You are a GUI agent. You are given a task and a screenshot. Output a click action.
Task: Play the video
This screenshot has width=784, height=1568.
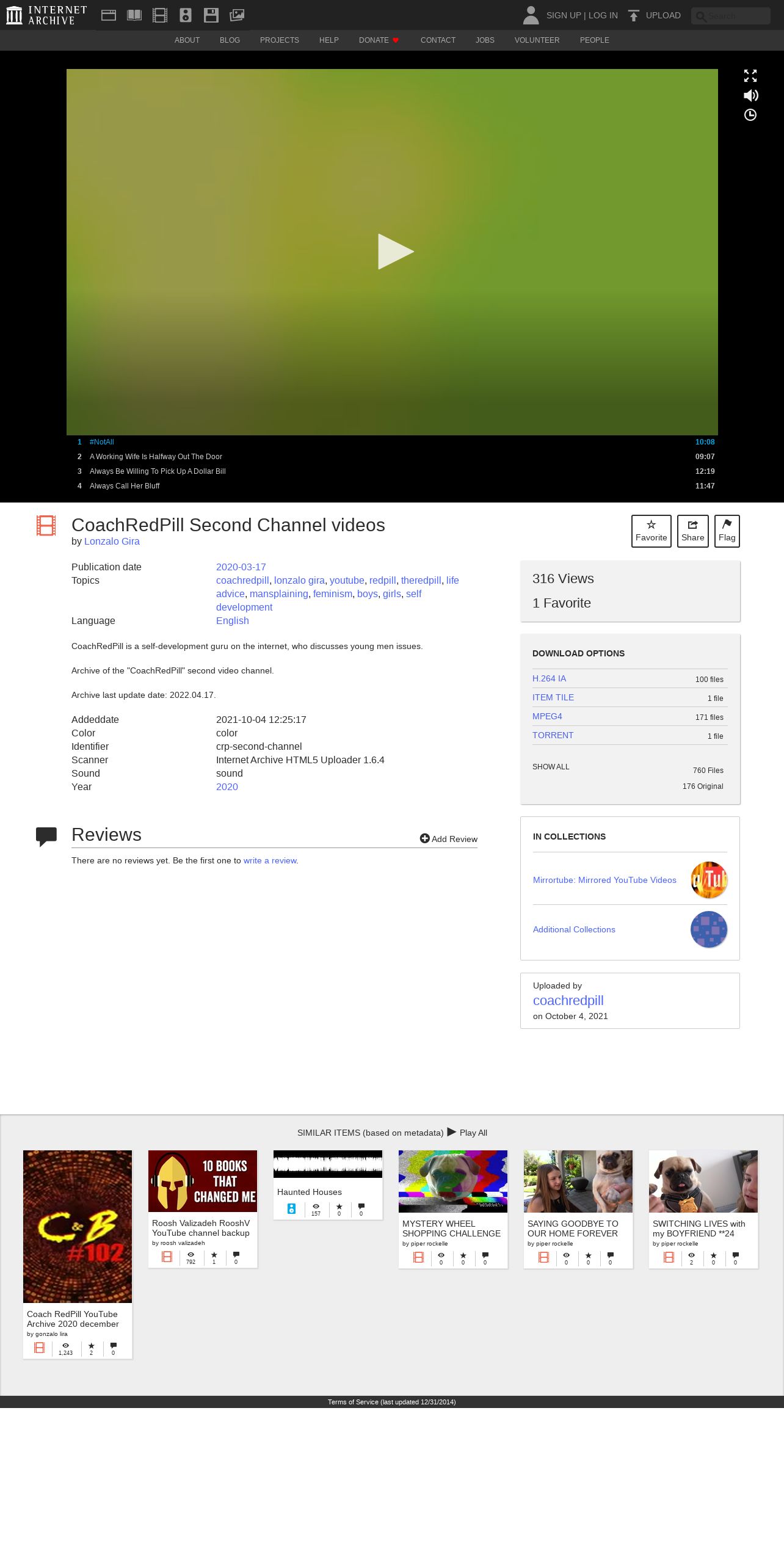pos(396,252)
